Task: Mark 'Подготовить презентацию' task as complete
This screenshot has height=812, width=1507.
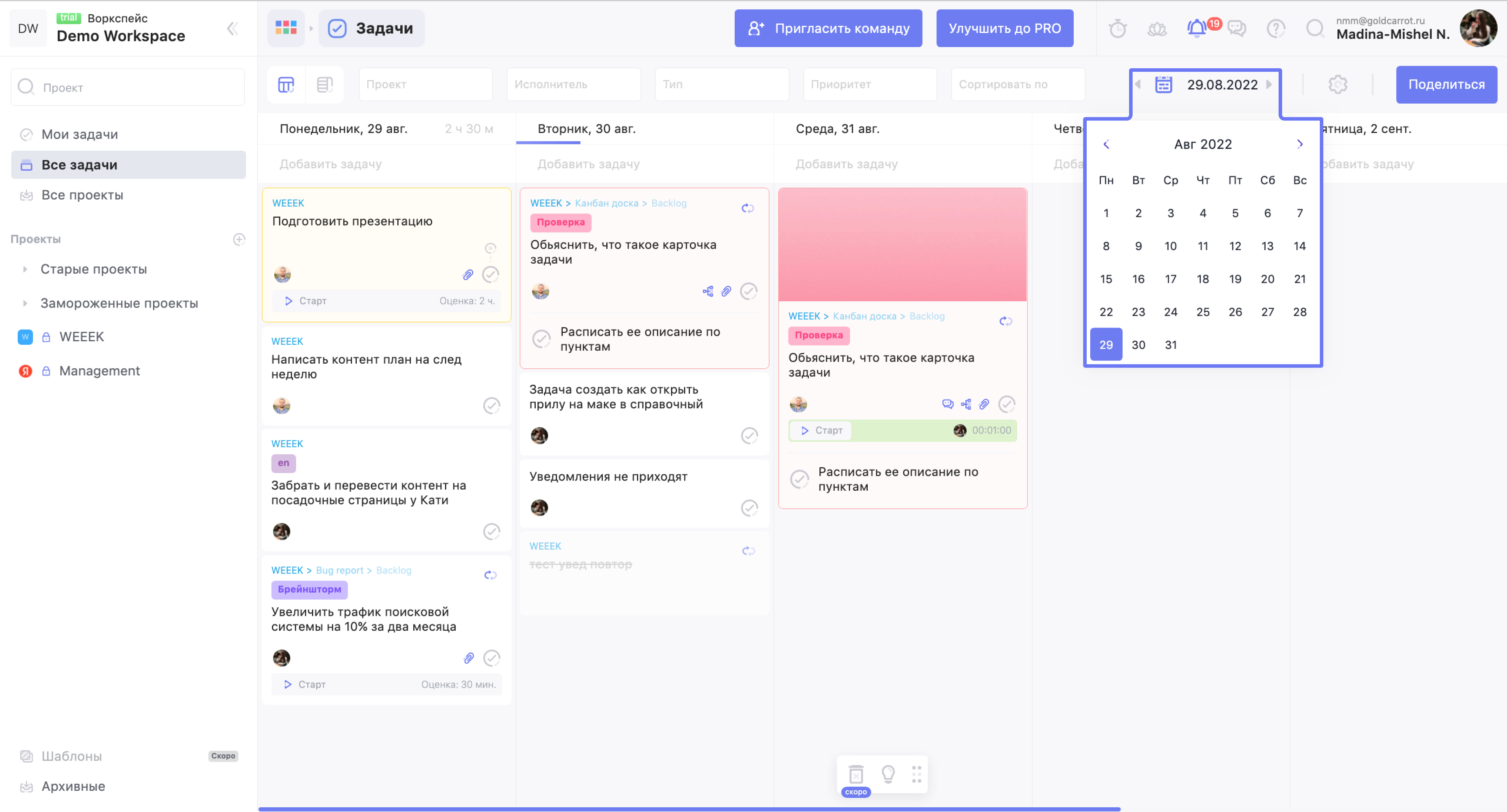Action: (x=490, y=274)
